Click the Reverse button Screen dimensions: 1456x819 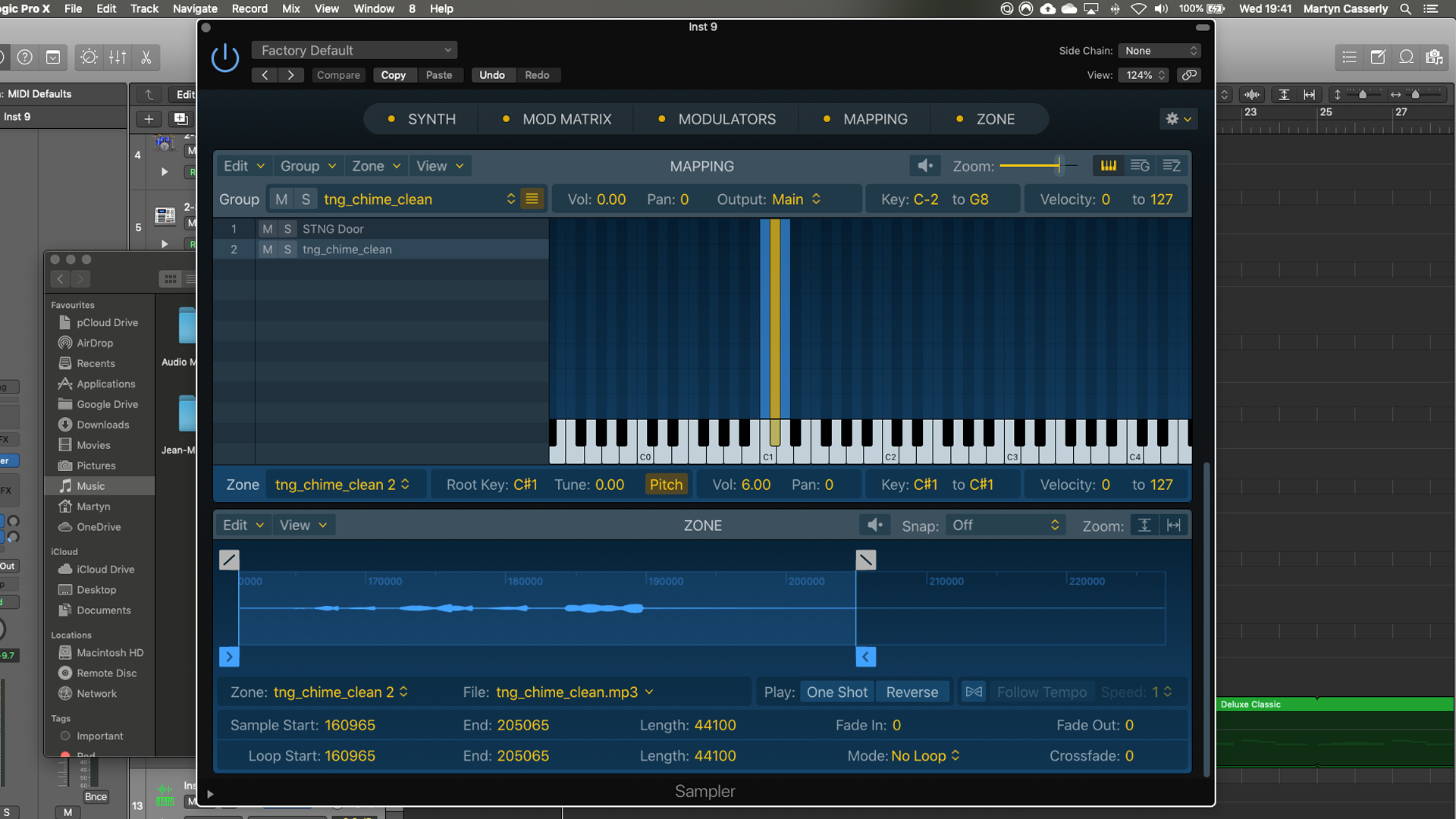tap(912, 692)
